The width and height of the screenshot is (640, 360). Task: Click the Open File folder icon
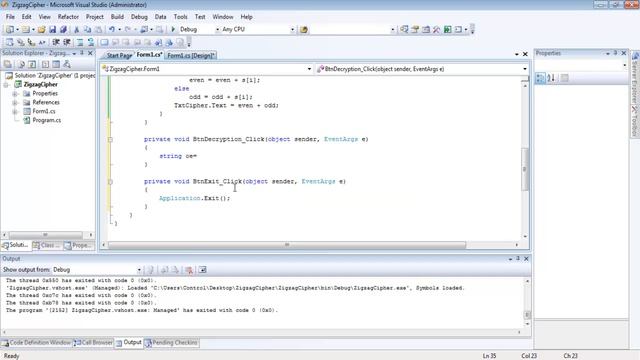(42, 29)
